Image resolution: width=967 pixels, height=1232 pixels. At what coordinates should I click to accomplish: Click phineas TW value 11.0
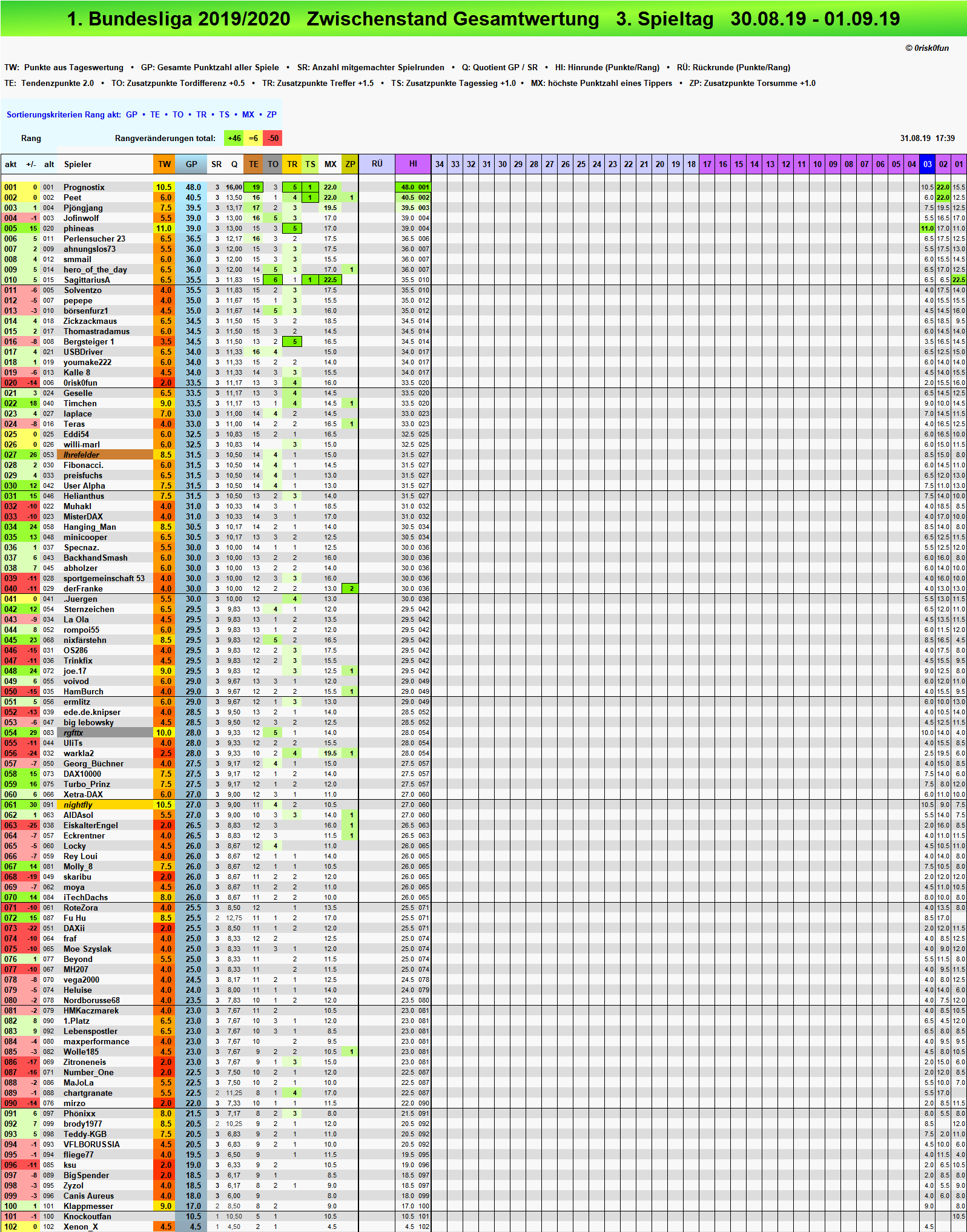164,228
